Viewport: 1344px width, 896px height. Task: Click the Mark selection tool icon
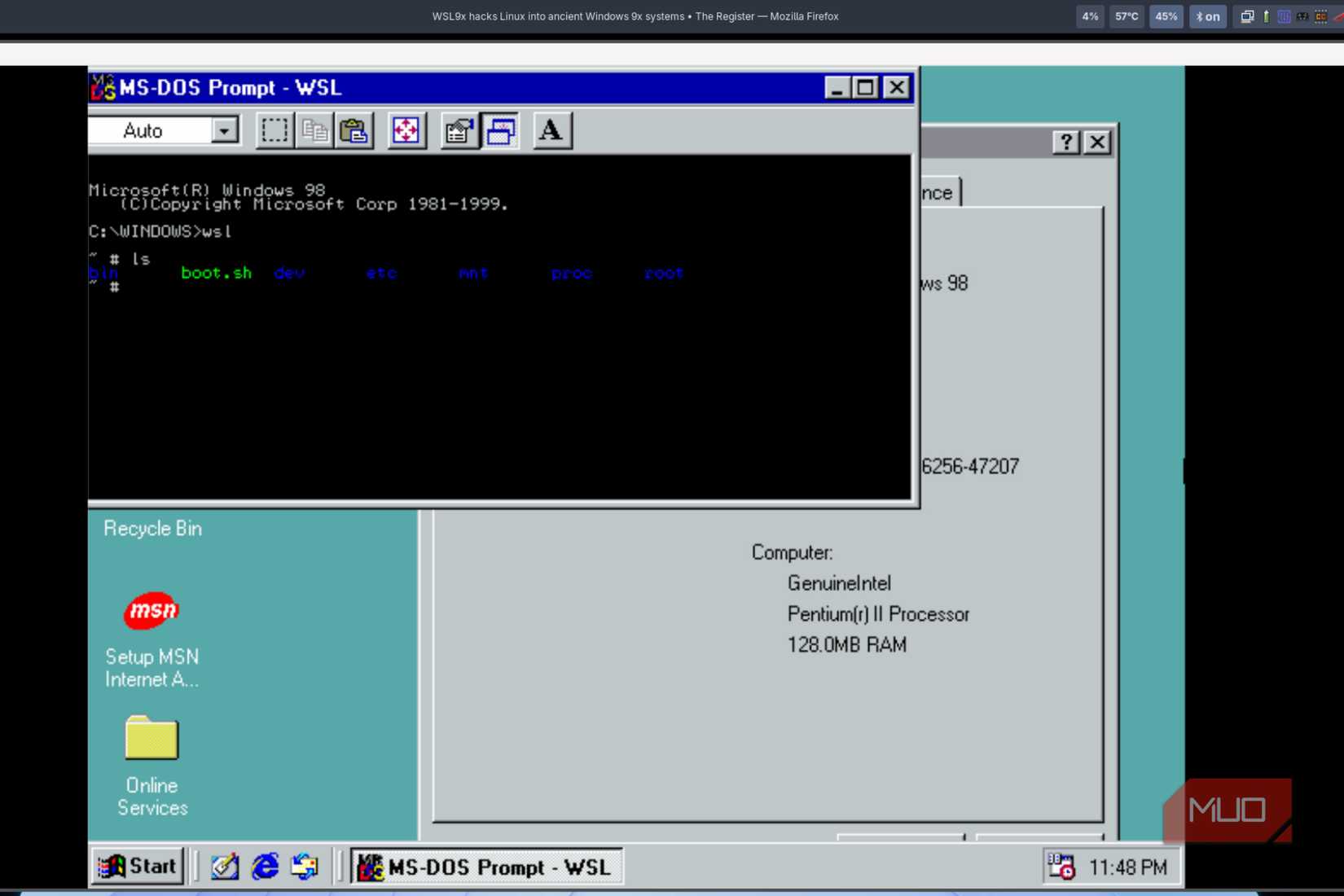click(275, 130)
